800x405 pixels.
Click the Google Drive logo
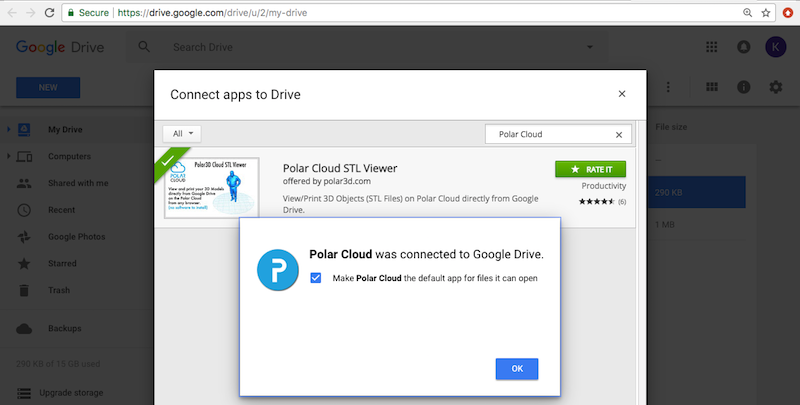point(60,47)
